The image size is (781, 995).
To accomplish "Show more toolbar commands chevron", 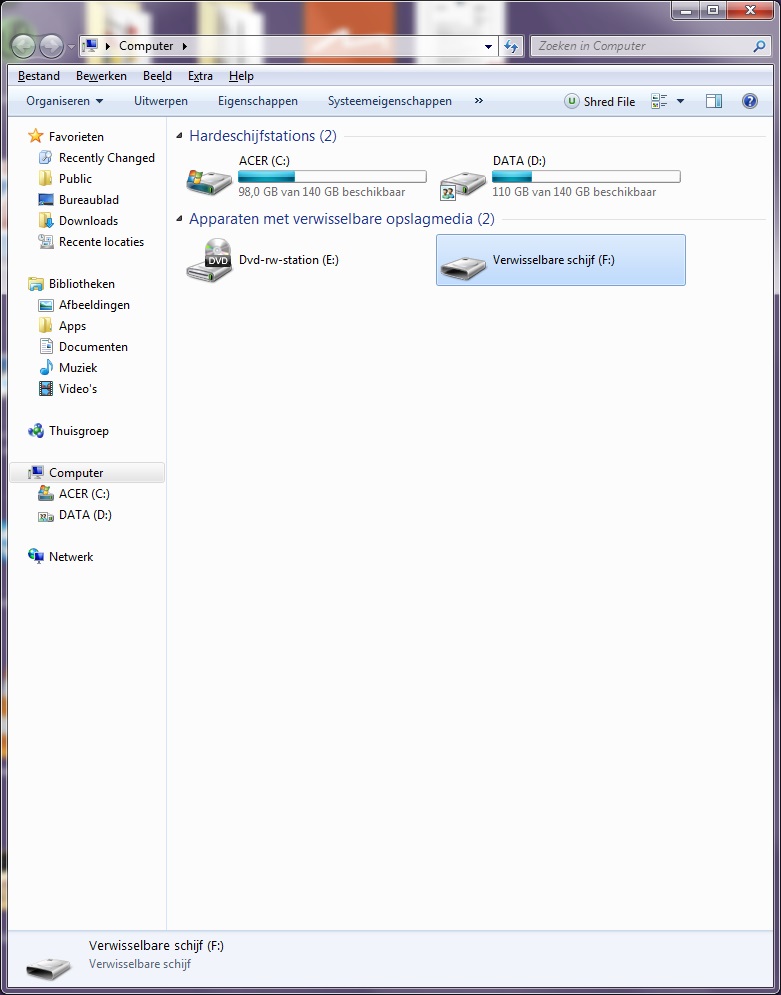I will click(479, 100).
